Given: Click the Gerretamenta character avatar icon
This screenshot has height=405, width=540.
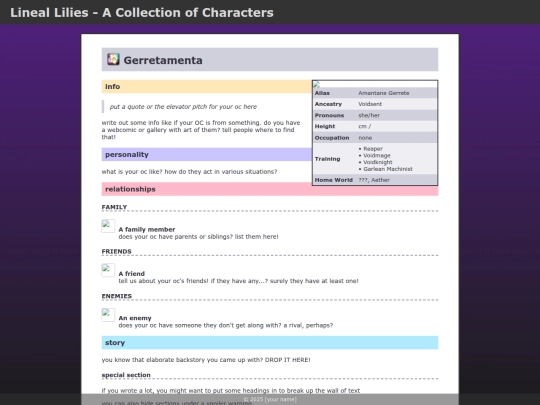Looking at the screenshot, I should pyautogui.click(x=113, y=59).
